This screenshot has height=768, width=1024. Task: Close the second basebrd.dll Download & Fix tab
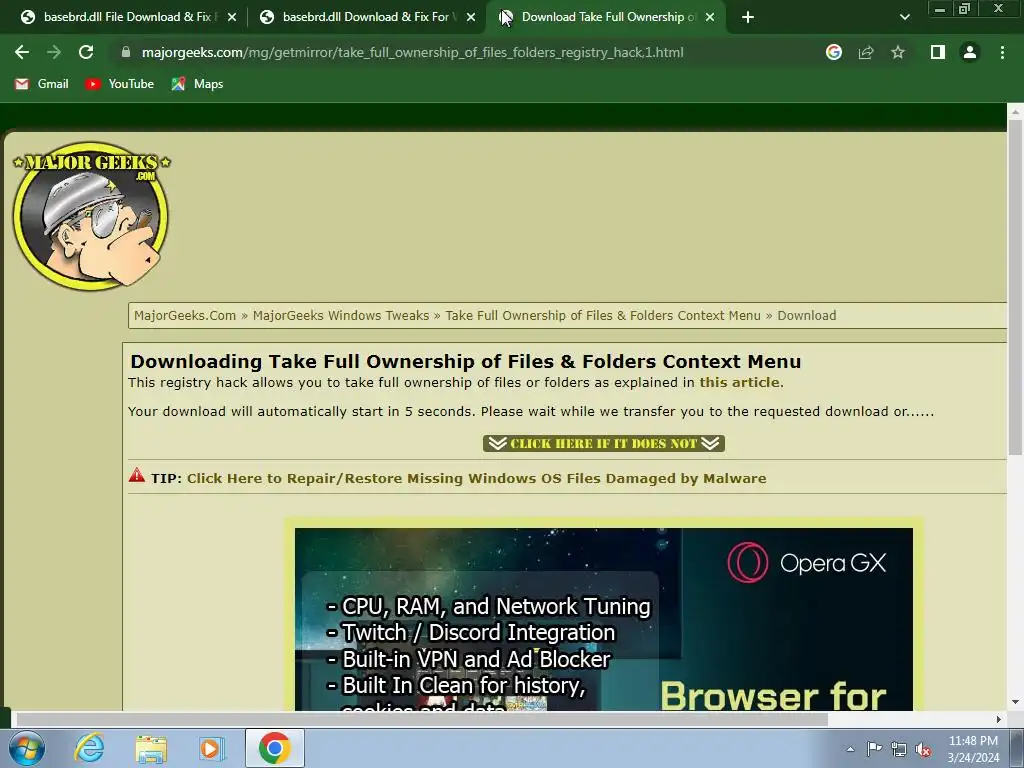point(471,17)
